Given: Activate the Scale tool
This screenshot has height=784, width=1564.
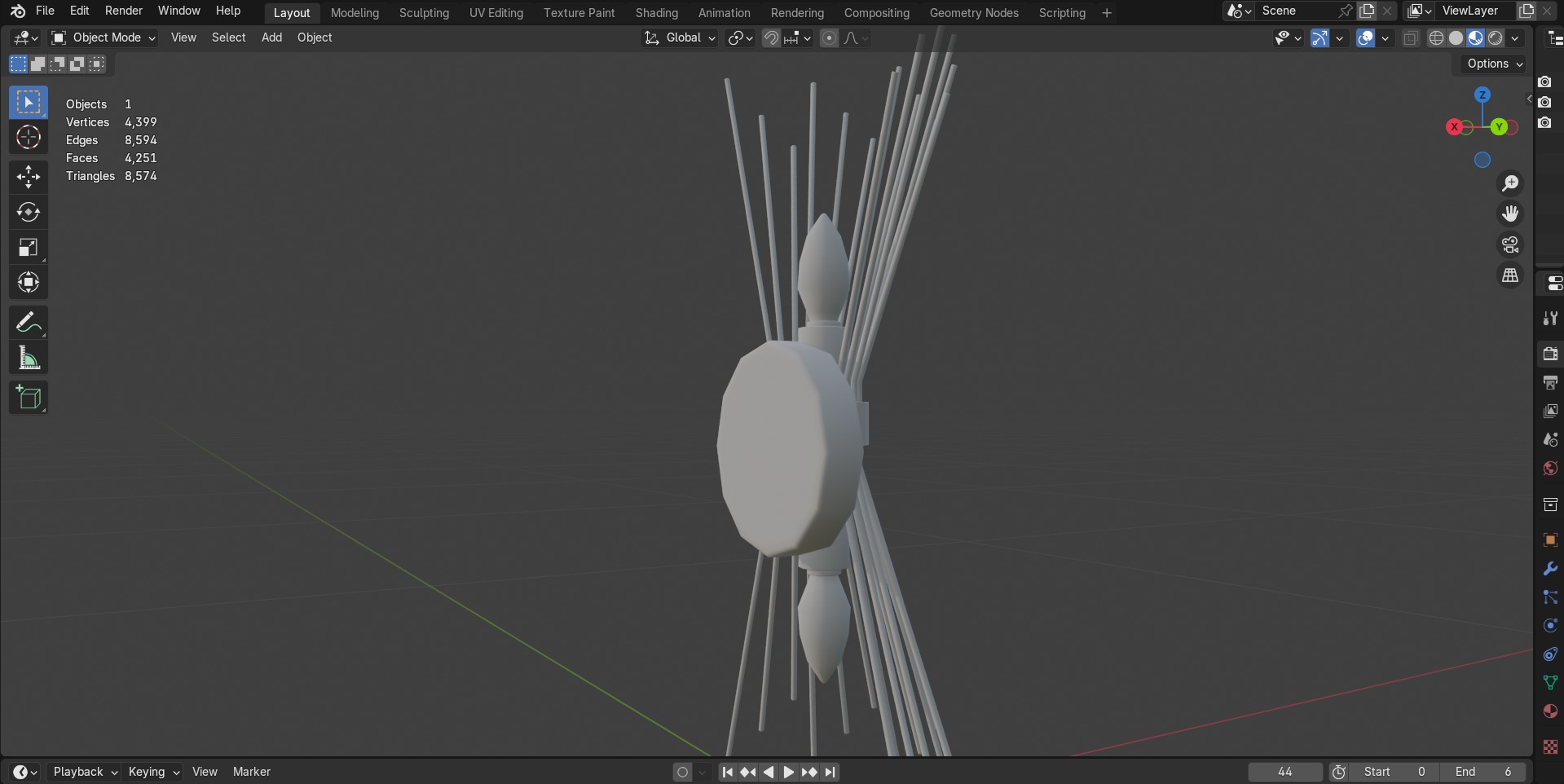Looking at the screenshot, I should (x=29, y=247).
